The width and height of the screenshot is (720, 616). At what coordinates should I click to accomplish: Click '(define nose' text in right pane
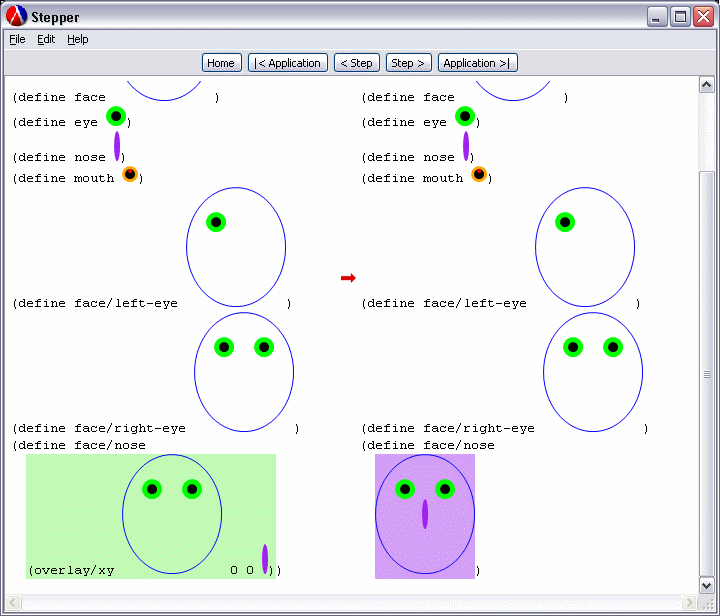408,157
